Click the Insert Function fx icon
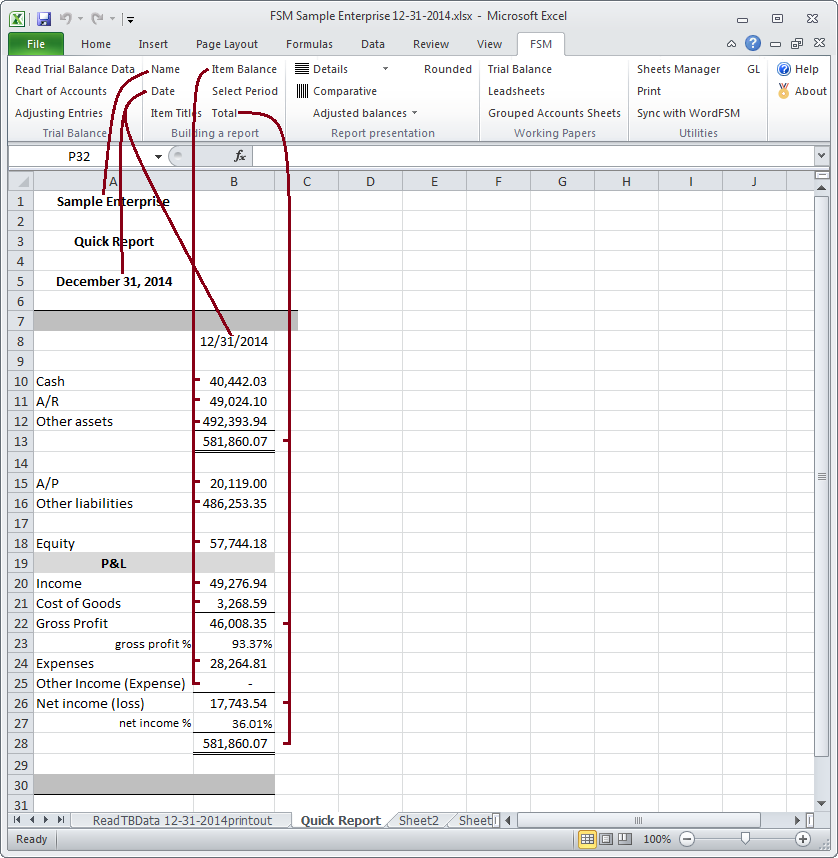838x858 pixels. point(240,156)
